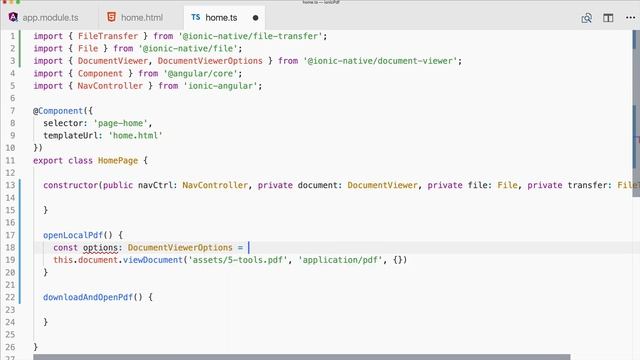The height and width of the screenshot is (360, 640).
Task: Click the constructor keyword
Action: [71, 185]
